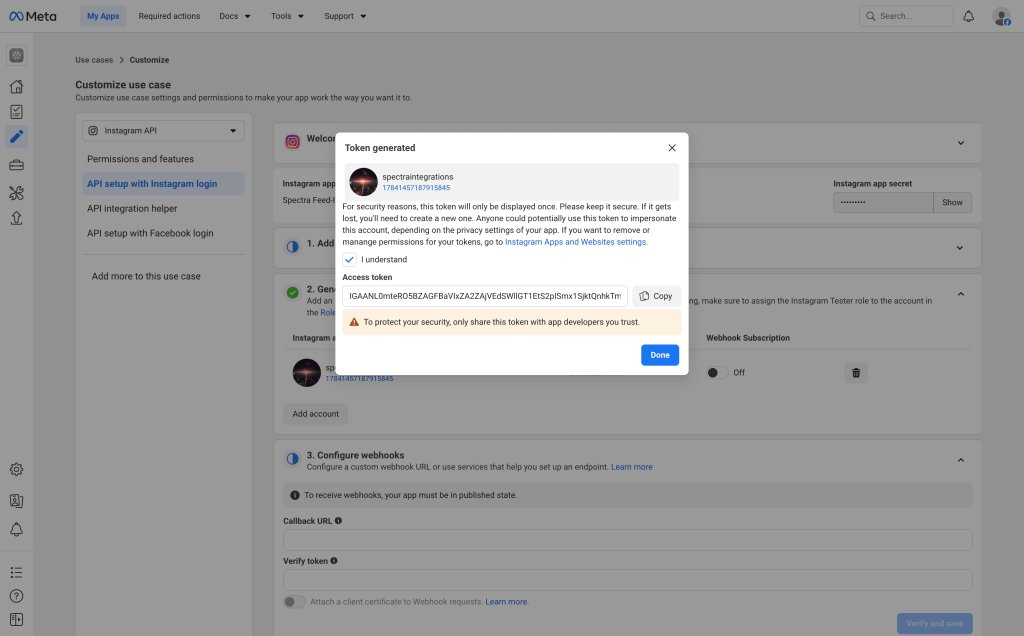Open the notifications bell in top bar
The image size is (1024, 636).
tap(968, 16)
